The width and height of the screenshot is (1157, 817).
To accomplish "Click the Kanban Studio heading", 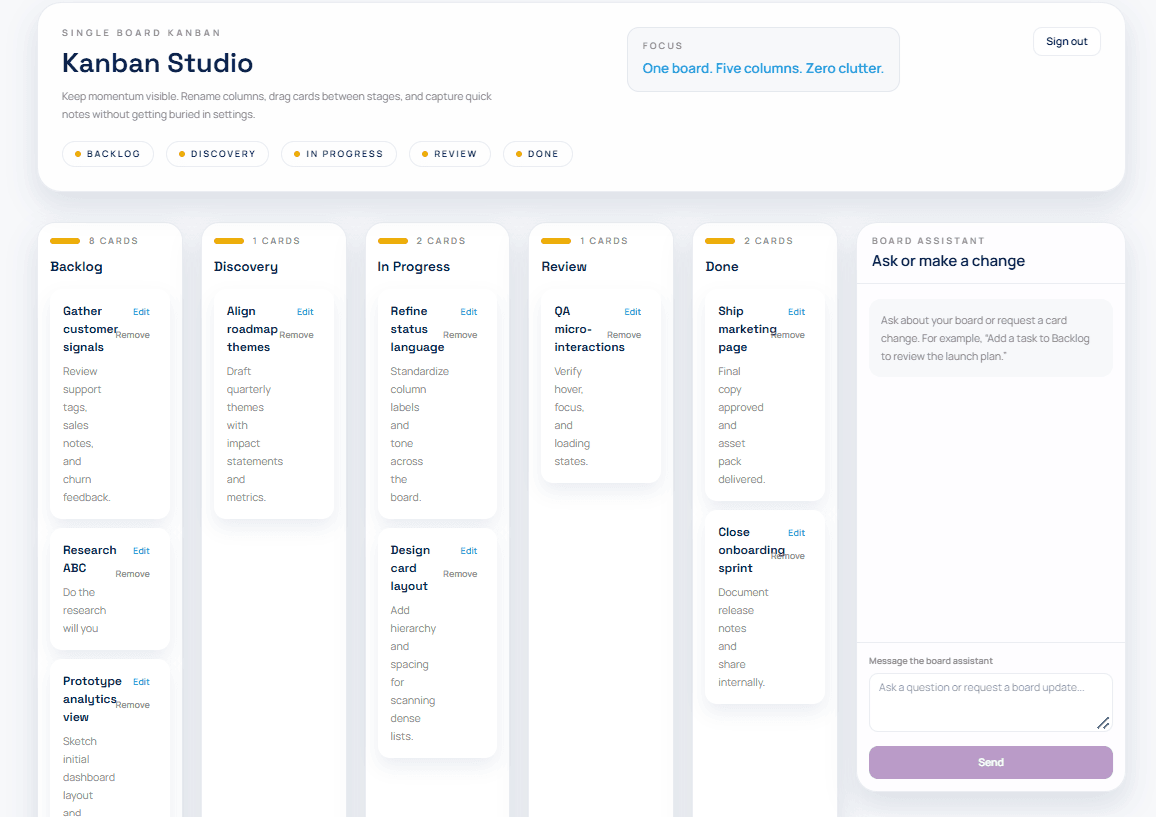I will (x=157, y=63).
